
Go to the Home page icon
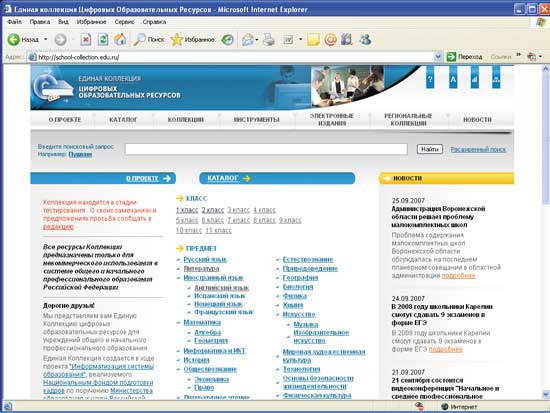120,39
